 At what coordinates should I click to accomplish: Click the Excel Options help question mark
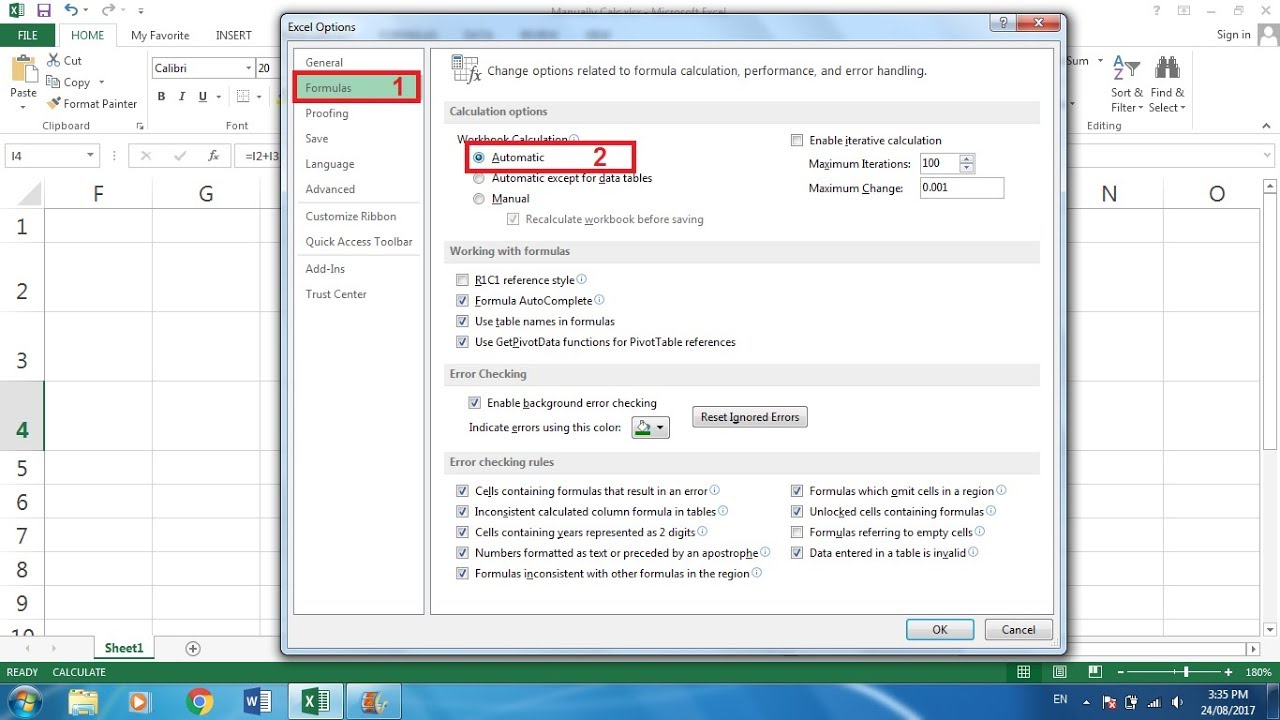click(1004, 24)
